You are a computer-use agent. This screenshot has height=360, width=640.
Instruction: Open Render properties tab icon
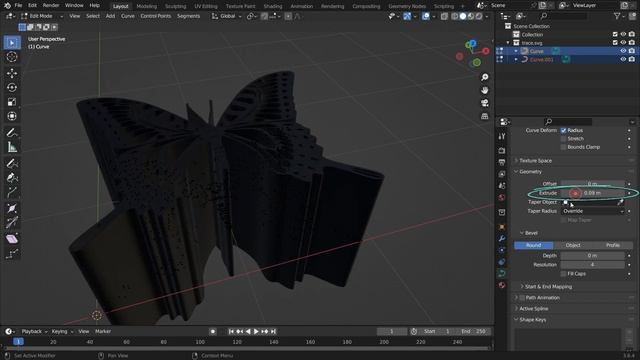(x=502, y=151)
